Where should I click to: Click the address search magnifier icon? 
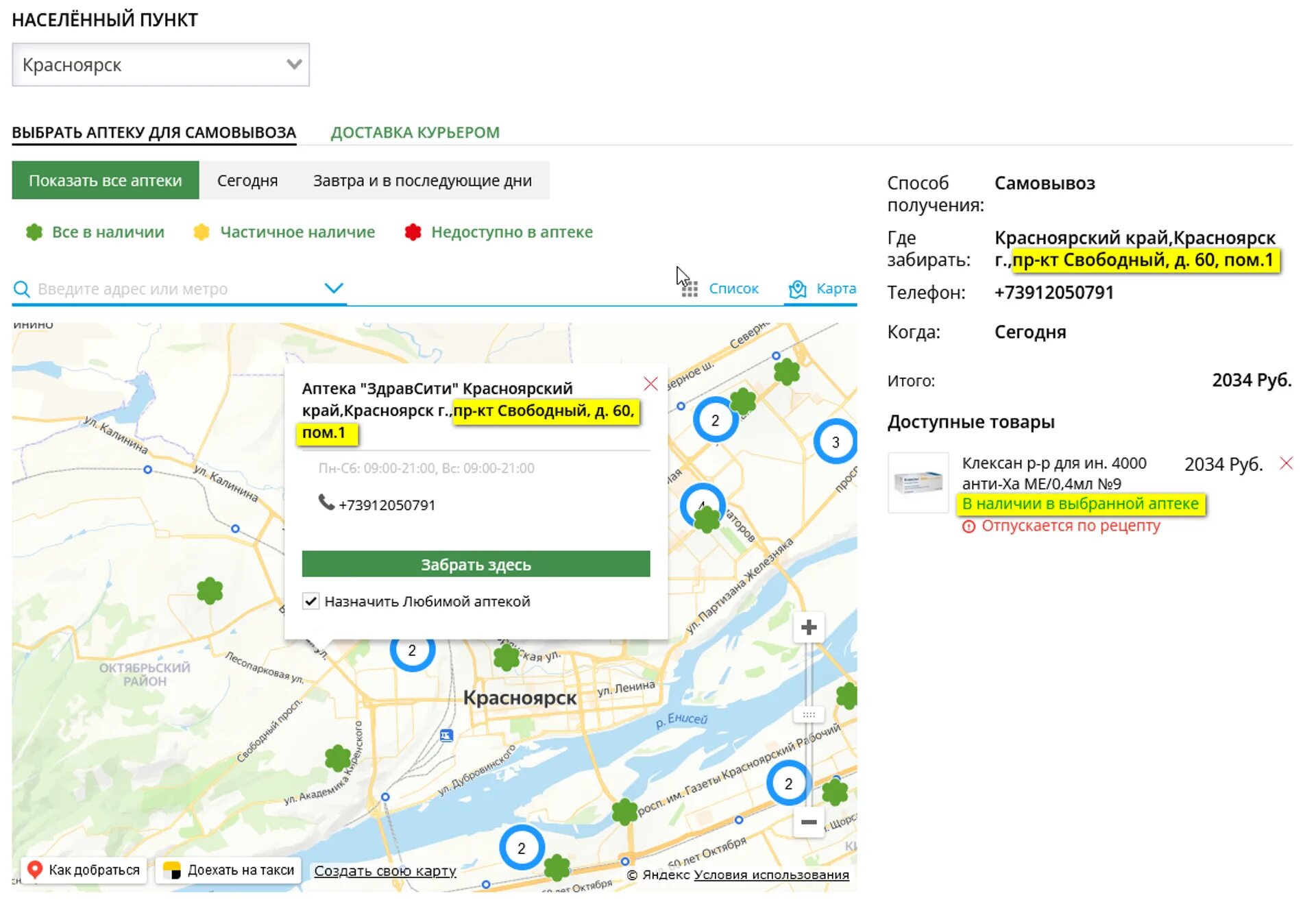22,289
